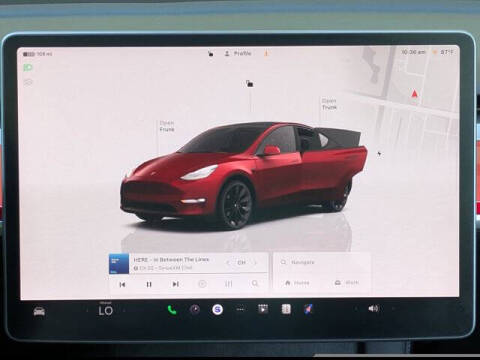Navigate to Work shortcut
The height and width of the screenshot is (360, 480).
347,283
